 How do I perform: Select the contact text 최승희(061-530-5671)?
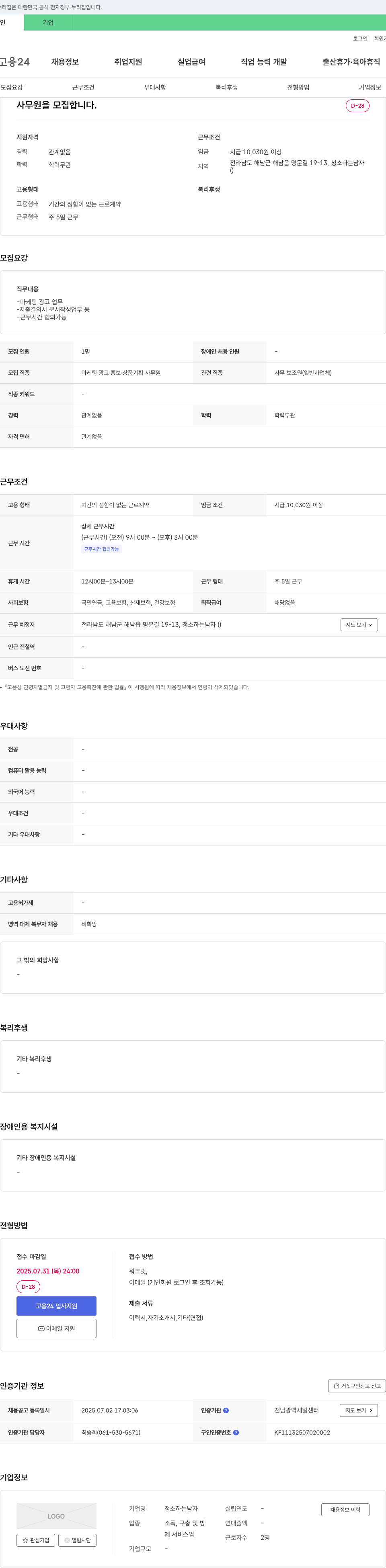coord(111,1432)
